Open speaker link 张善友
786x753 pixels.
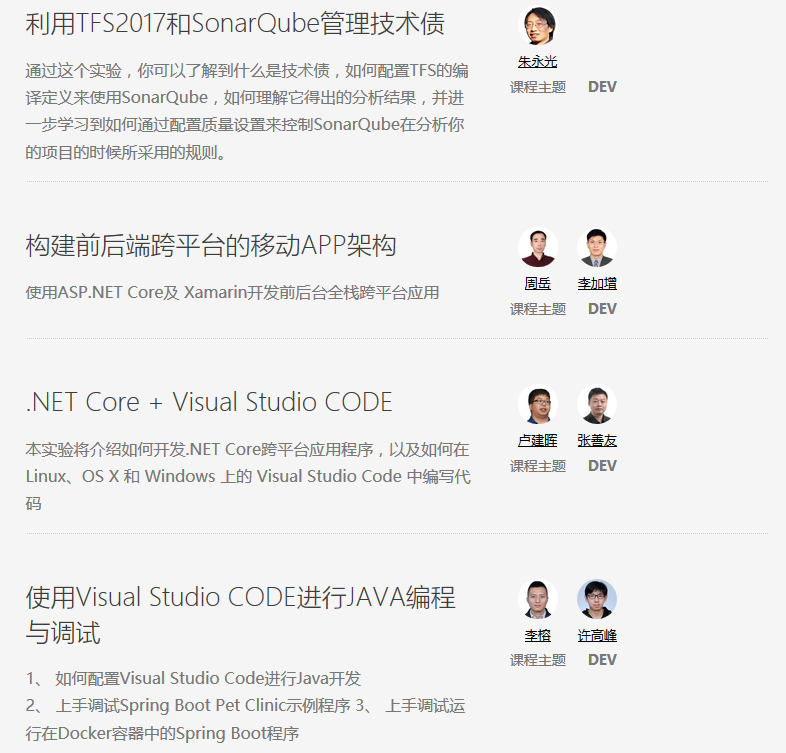[x=597, y=440]
